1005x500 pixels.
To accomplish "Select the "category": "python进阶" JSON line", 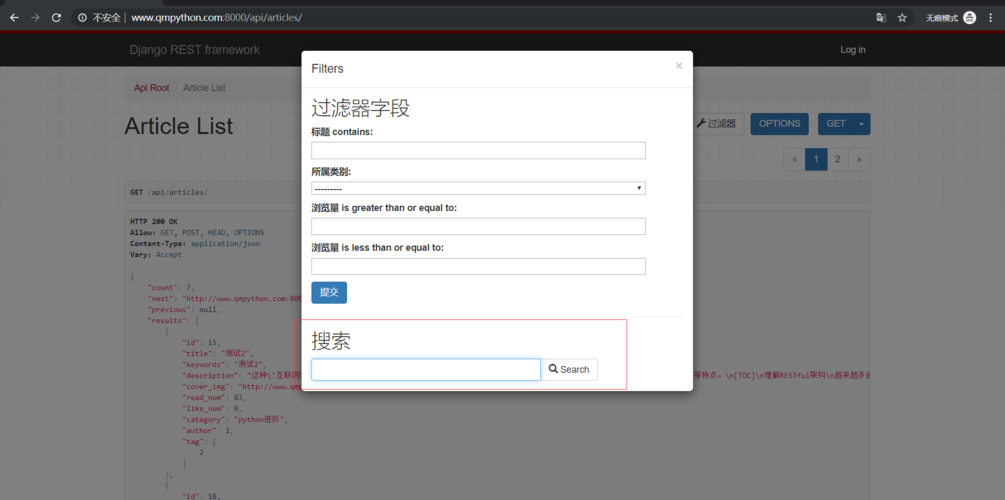I will (237, 419).
